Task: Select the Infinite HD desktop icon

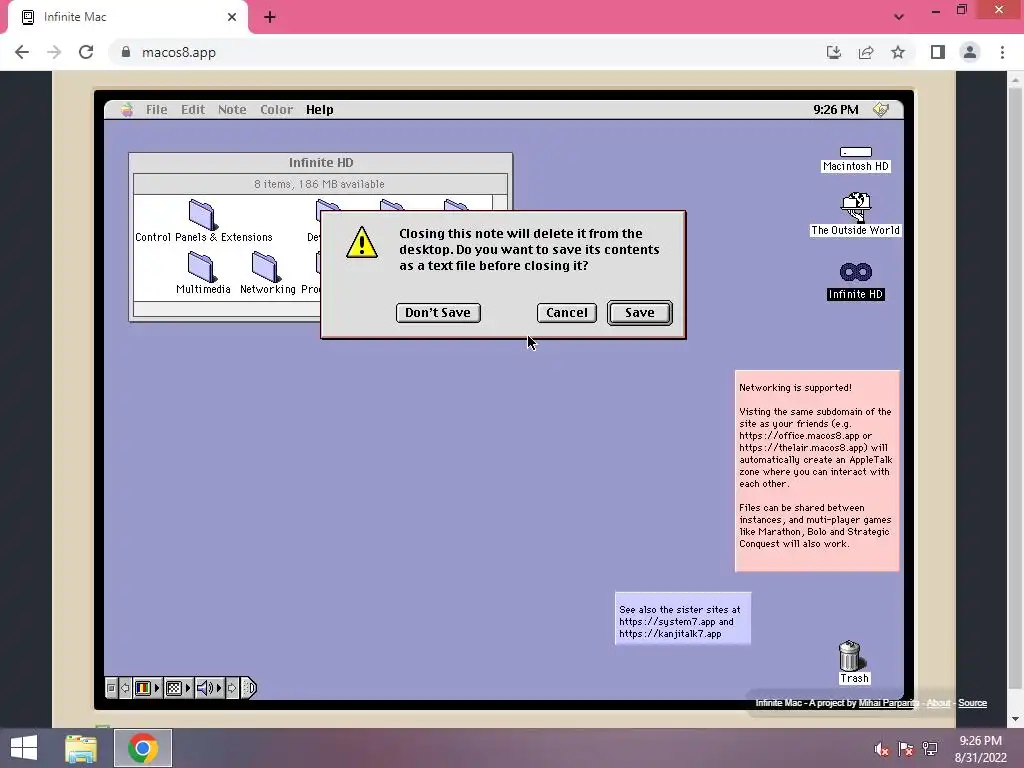Action: [856, 281]
